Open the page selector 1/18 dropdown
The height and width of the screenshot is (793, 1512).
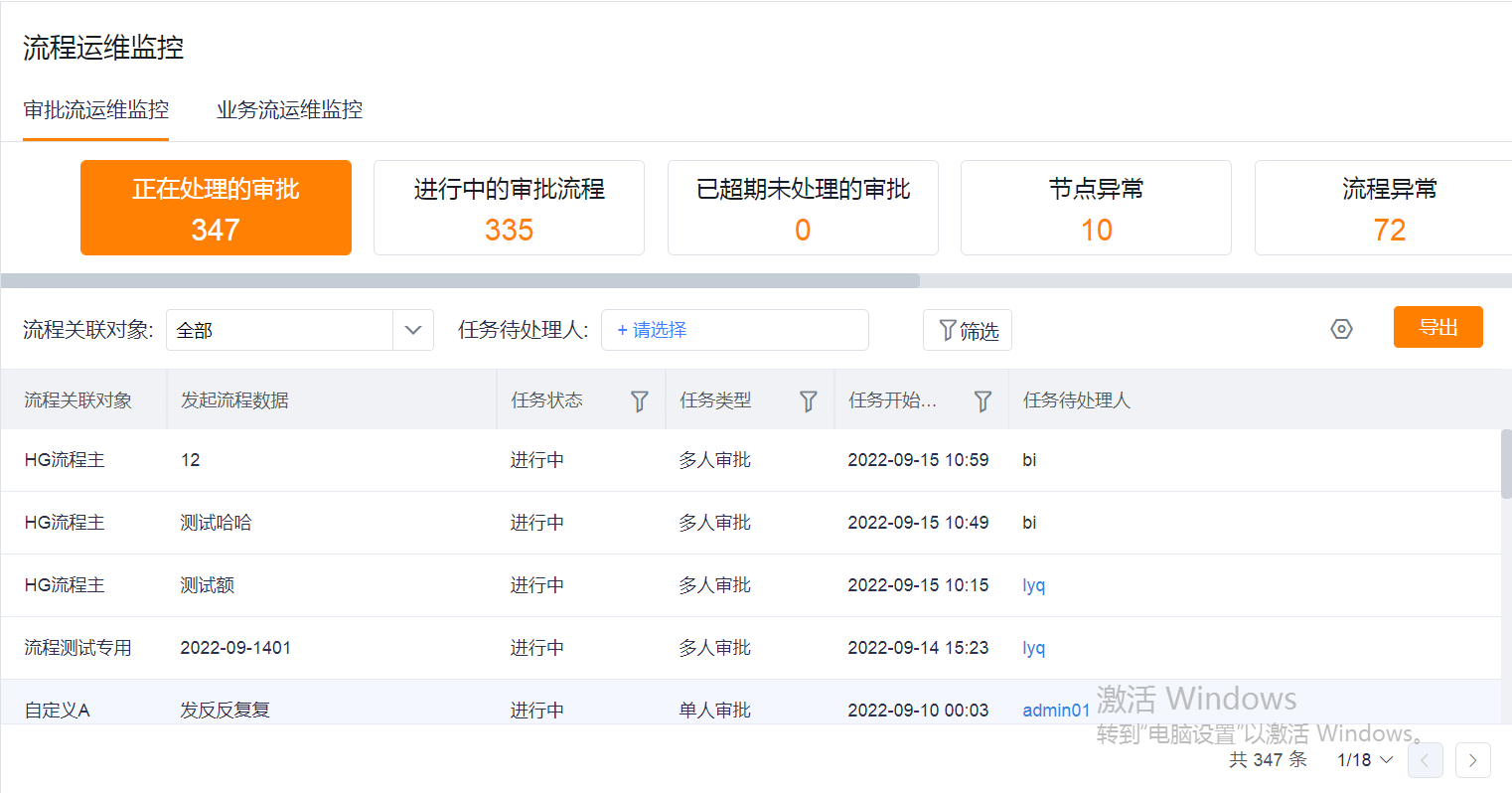[1365, 760]
